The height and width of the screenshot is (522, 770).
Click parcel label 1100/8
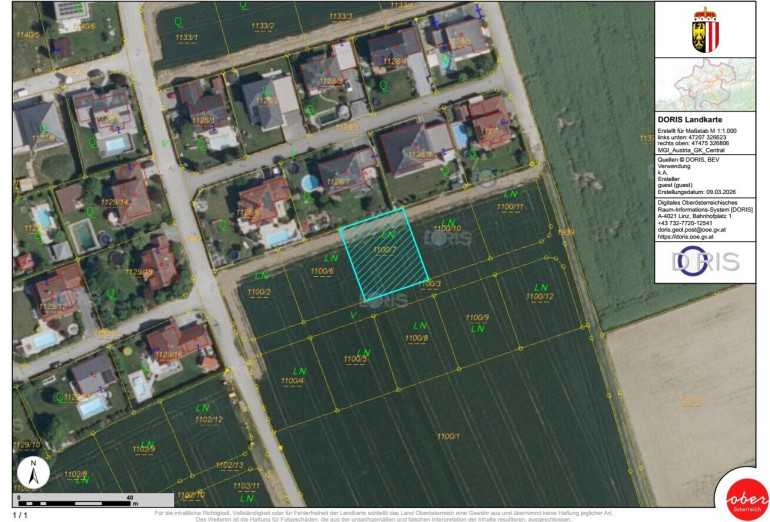point(416,338)
